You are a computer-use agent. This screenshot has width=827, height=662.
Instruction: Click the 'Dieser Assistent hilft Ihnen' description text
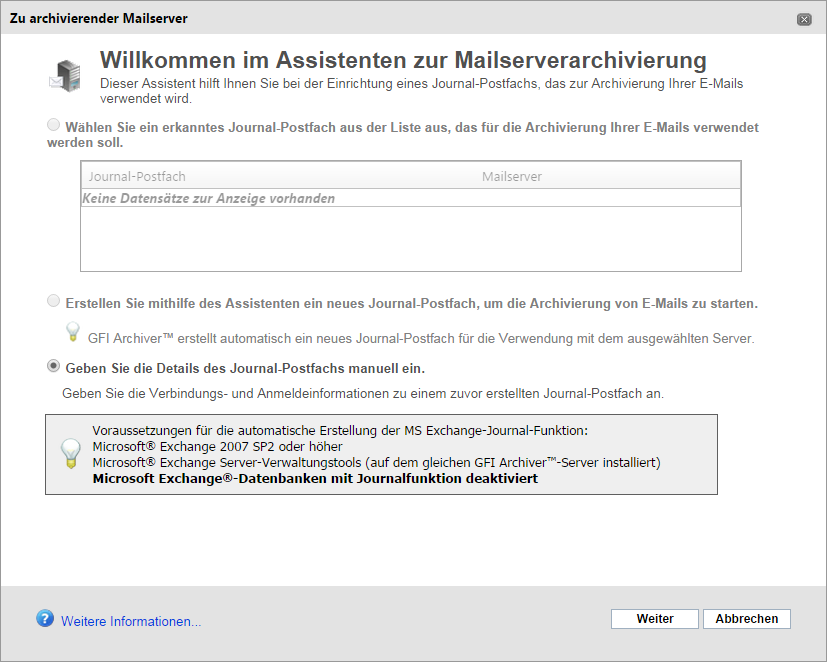tap(421, 91)
